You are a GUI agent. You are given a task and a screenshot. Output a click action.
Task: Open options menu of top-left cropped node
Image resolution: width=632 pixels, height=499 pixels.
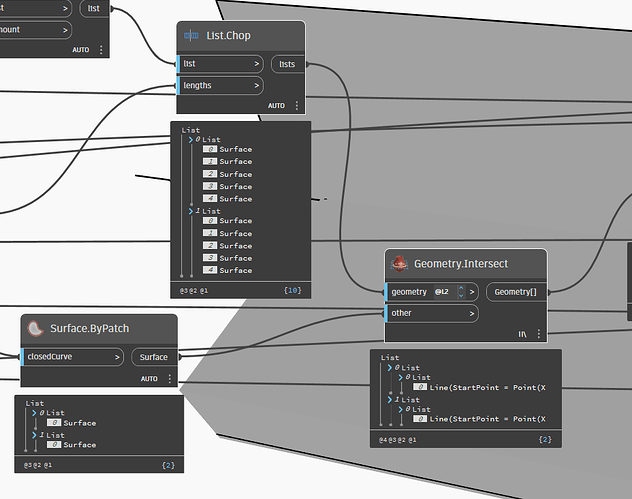click(x=101, y=50)
